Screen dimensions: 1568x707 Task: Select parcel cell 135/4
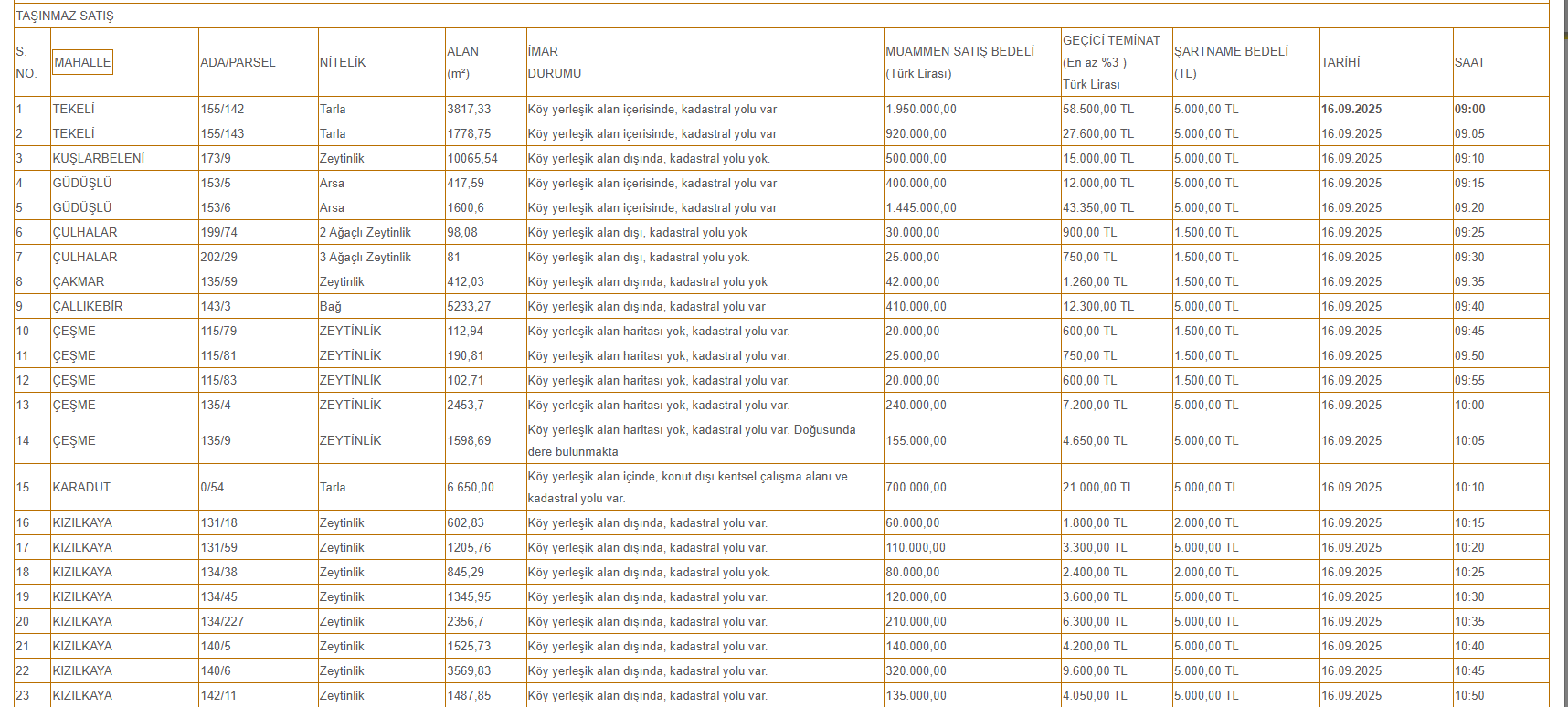point(216,405)
